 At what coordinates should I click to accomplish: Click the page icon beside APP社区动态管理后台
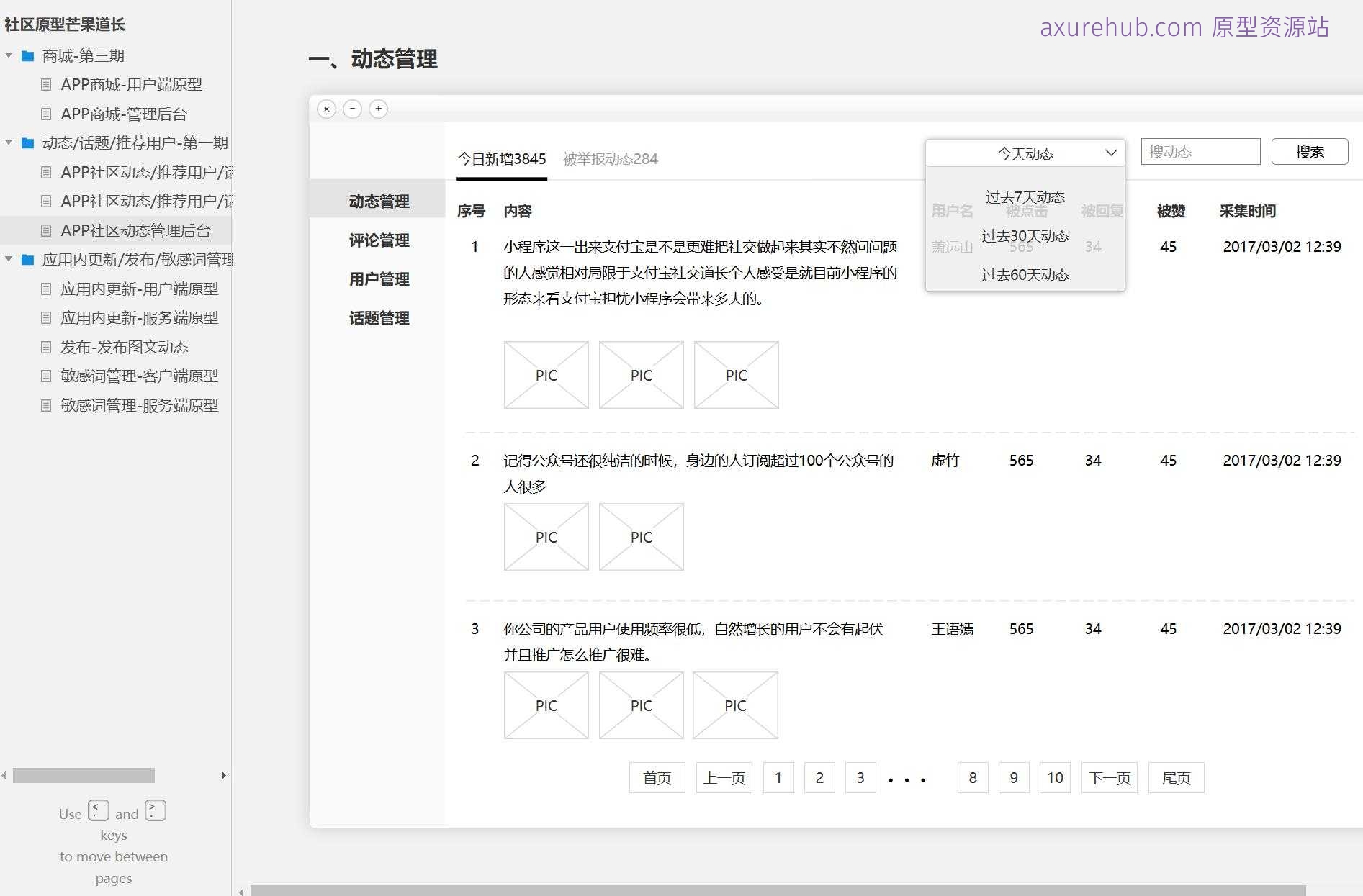point(48,230)
